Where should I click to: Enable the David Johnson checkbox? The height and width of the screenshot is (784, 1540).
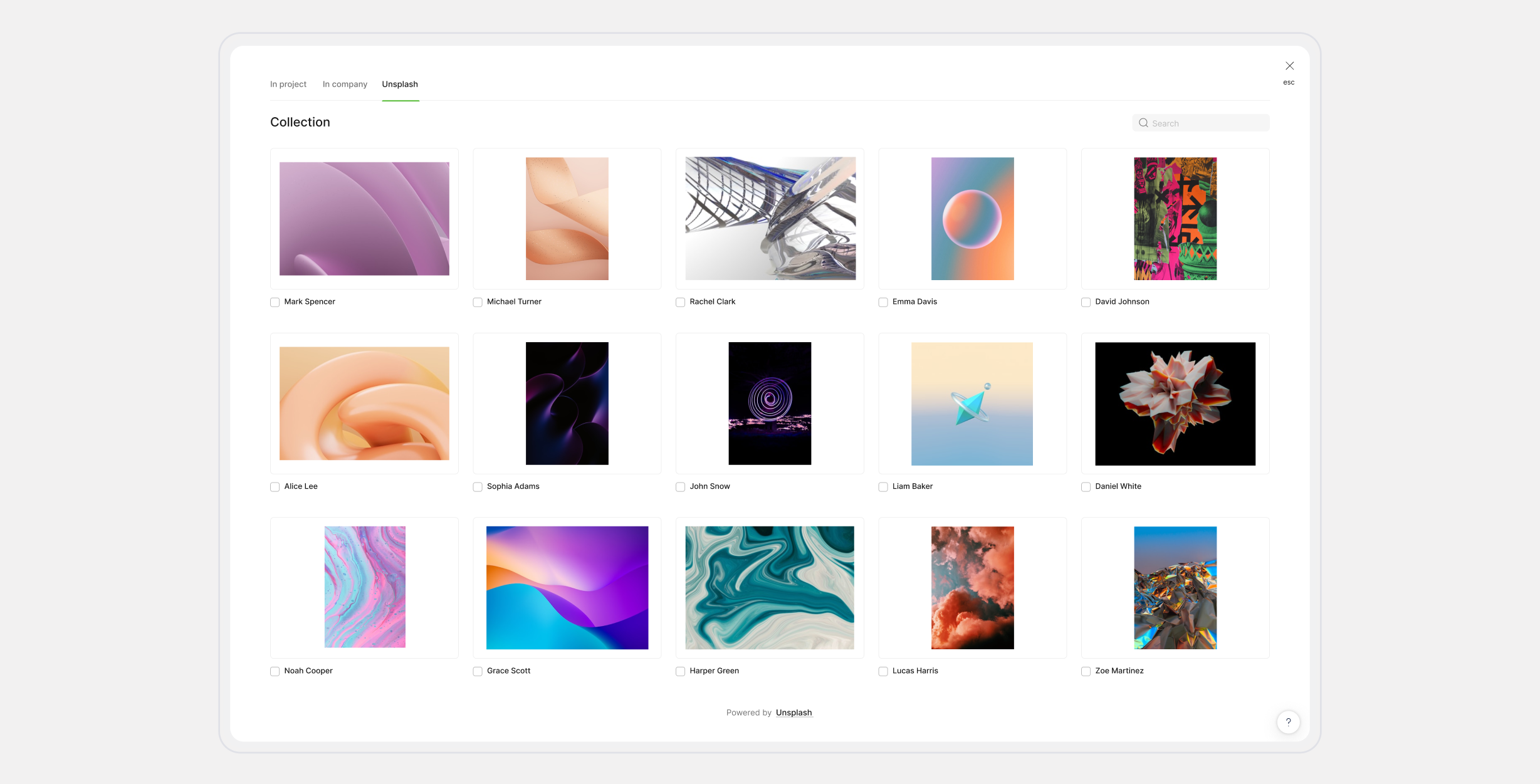pos(1086,302)
